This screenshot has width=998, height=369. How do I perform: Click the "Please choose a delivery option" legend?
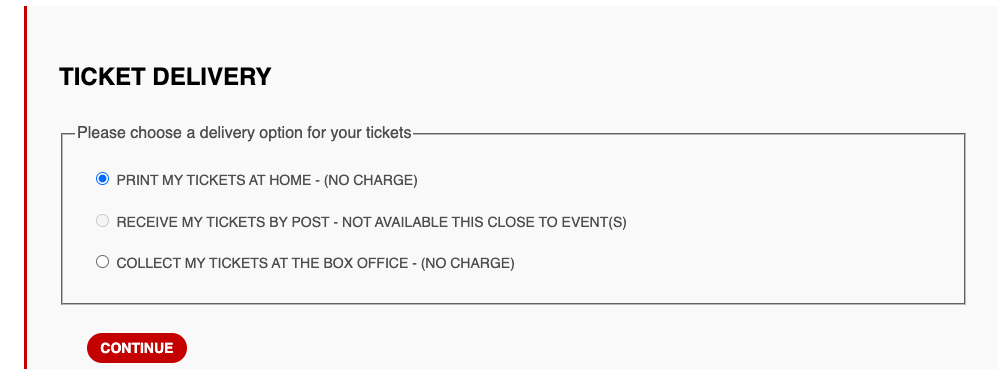point(244,134)
